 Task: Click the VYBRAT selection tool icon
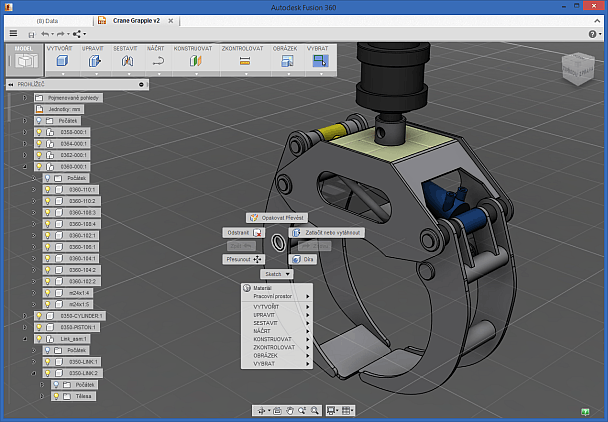click(x=321, y=61)
